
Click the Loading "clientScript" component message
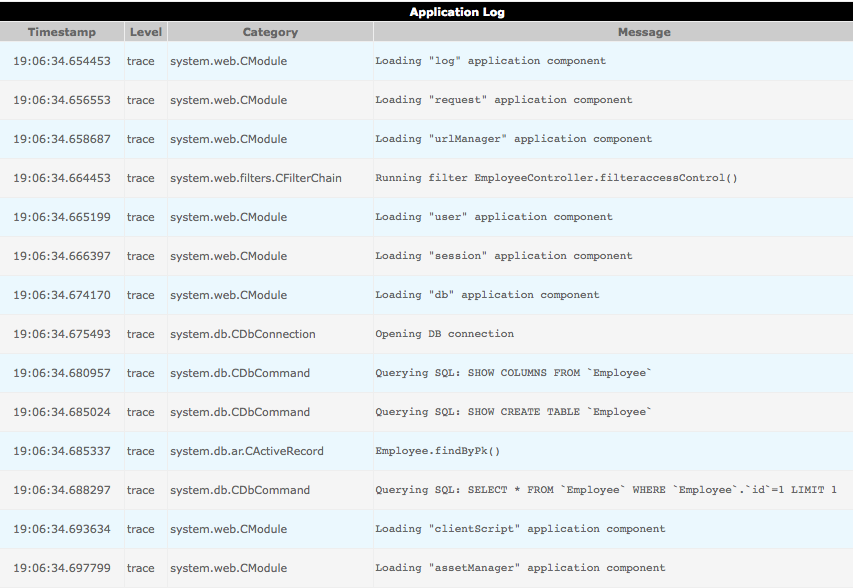coord(520,529)
